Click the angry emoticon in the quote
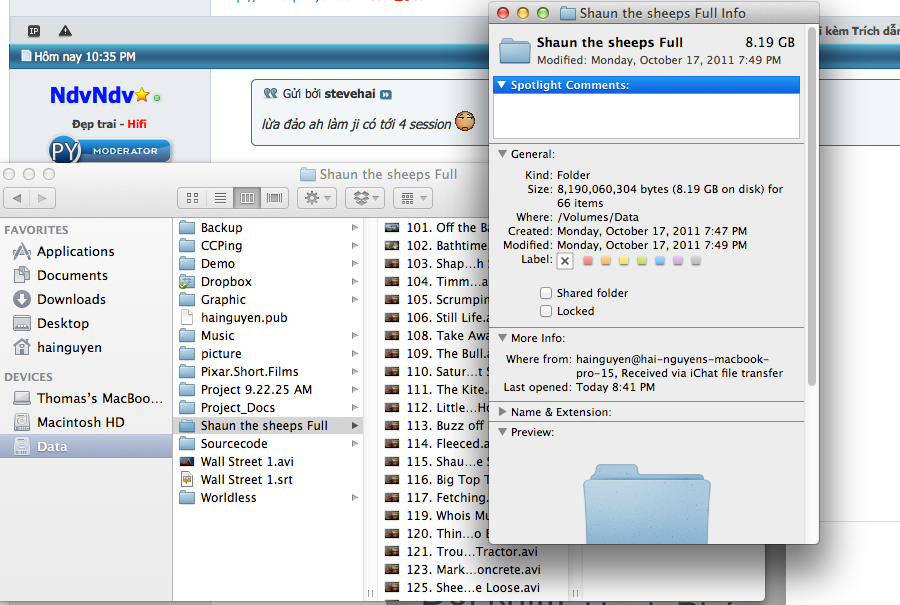This screenshot has height=605, width=900. 465,121
